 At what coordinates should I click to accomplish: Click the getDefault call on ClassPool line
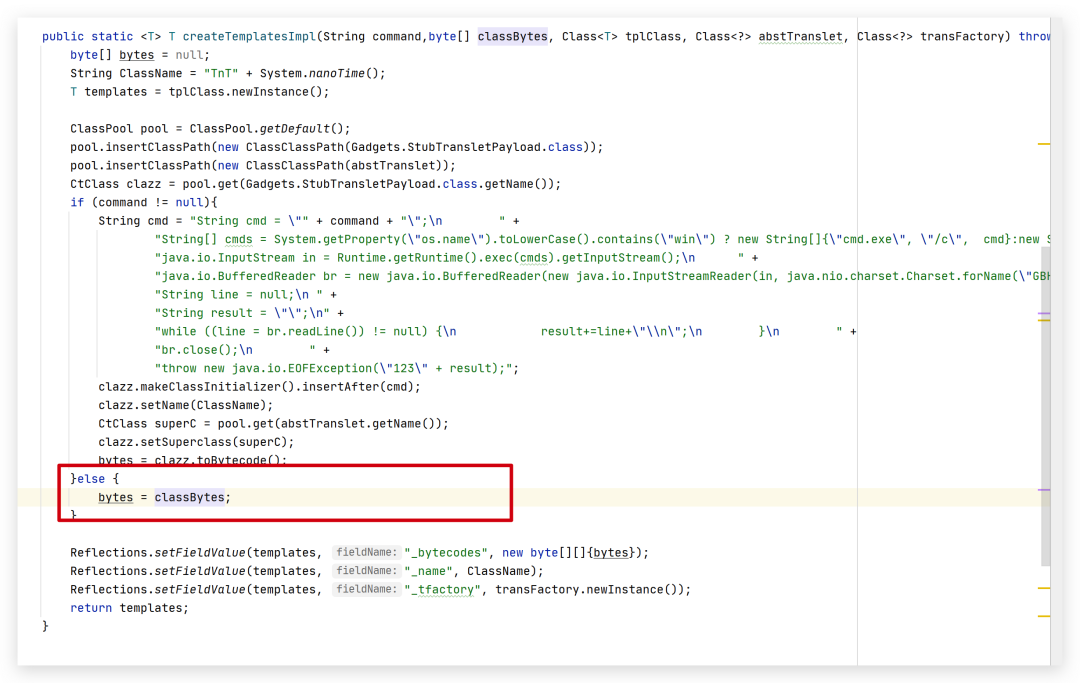295,129
